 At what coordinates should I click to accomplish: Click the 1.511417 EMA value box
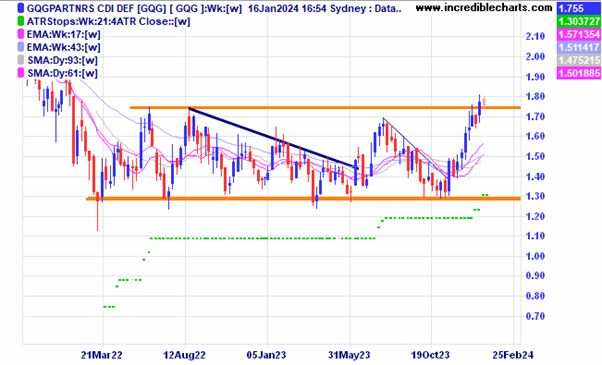click(x=579, y=48)
